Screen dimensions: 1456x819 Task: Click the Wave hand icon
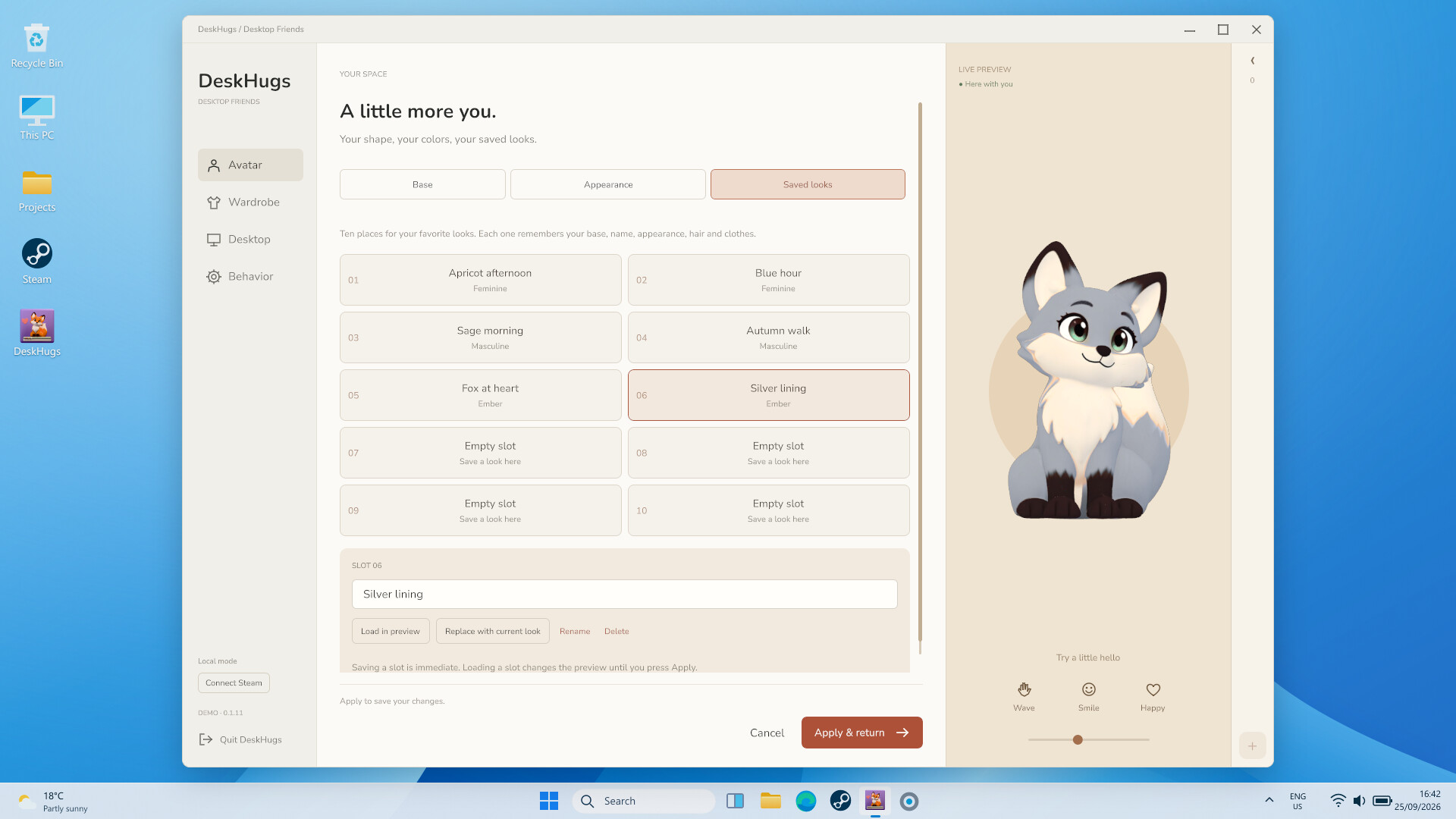[1024, 689]
